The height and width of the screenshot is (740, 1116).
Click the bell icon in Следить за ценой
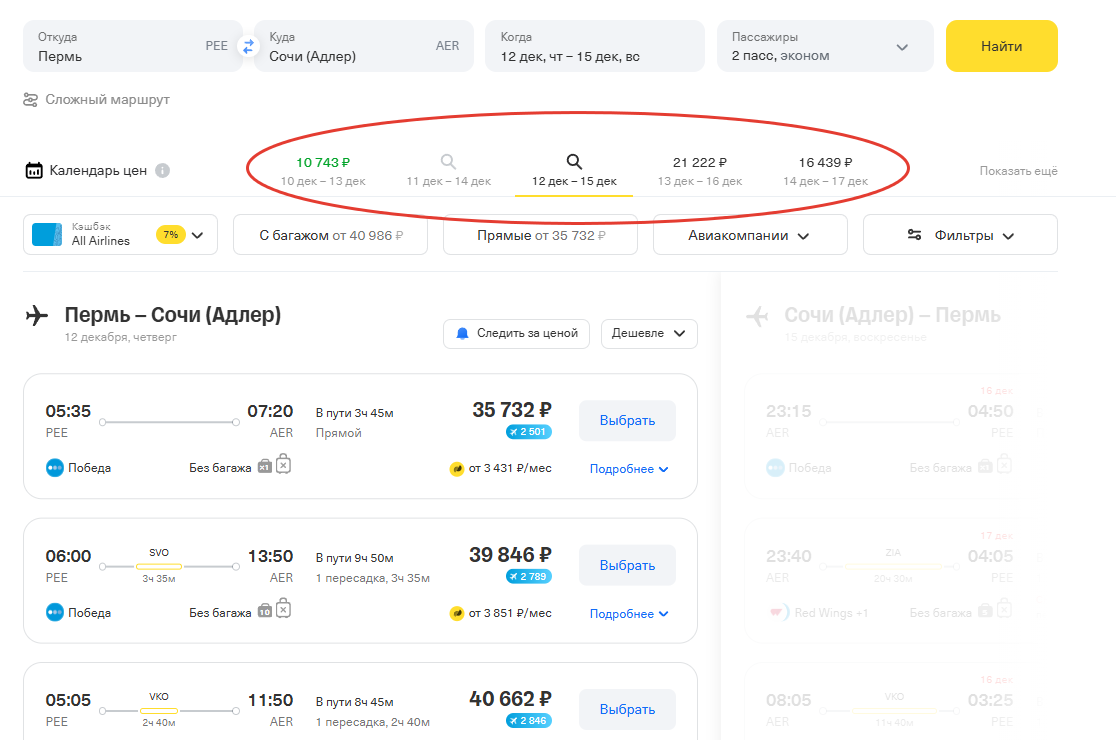tap(462, 333)
